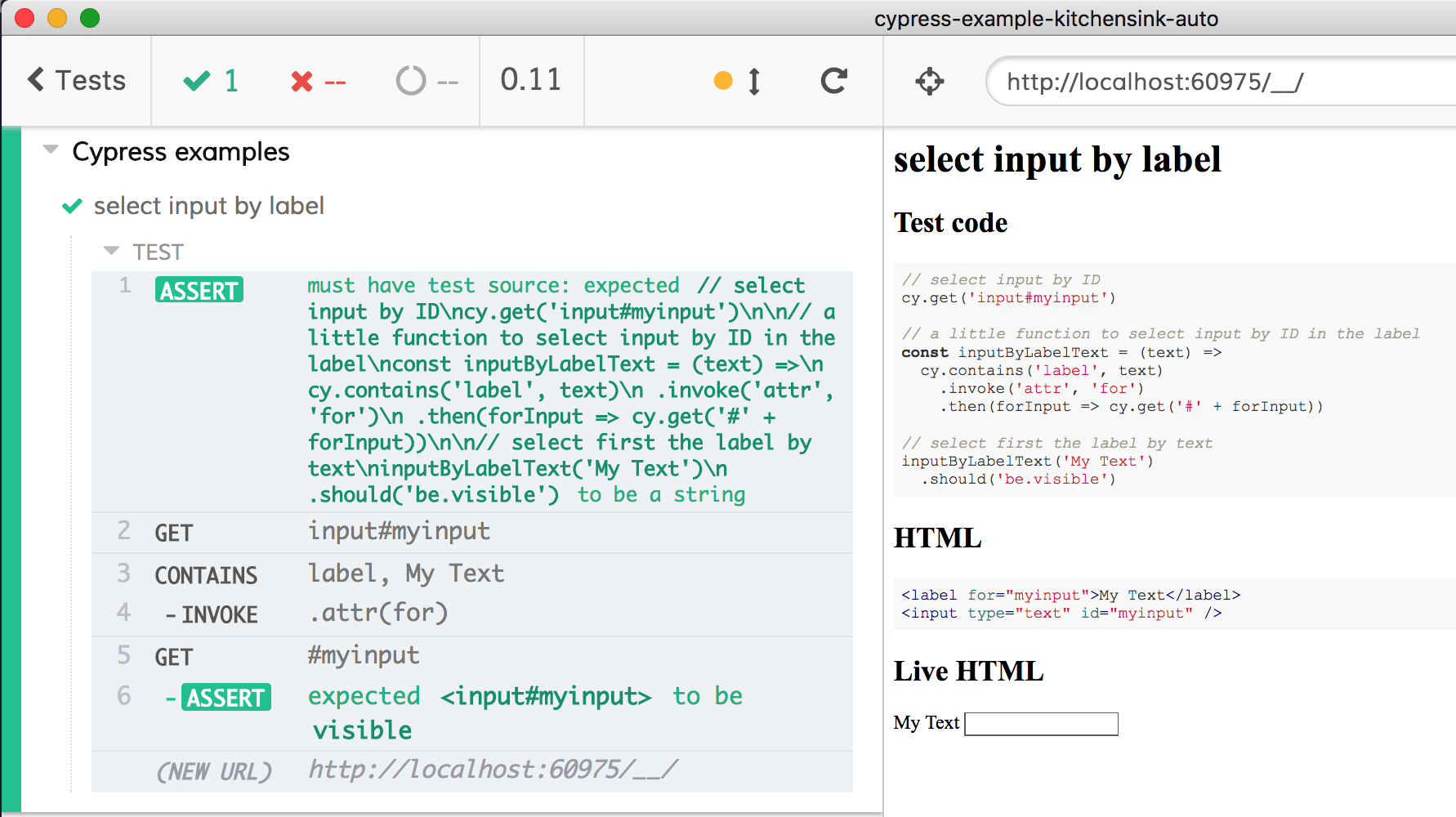Viewport: 1456px width, 817px height.
Task: Go back to the Tests list
Action: pos(77,80)
